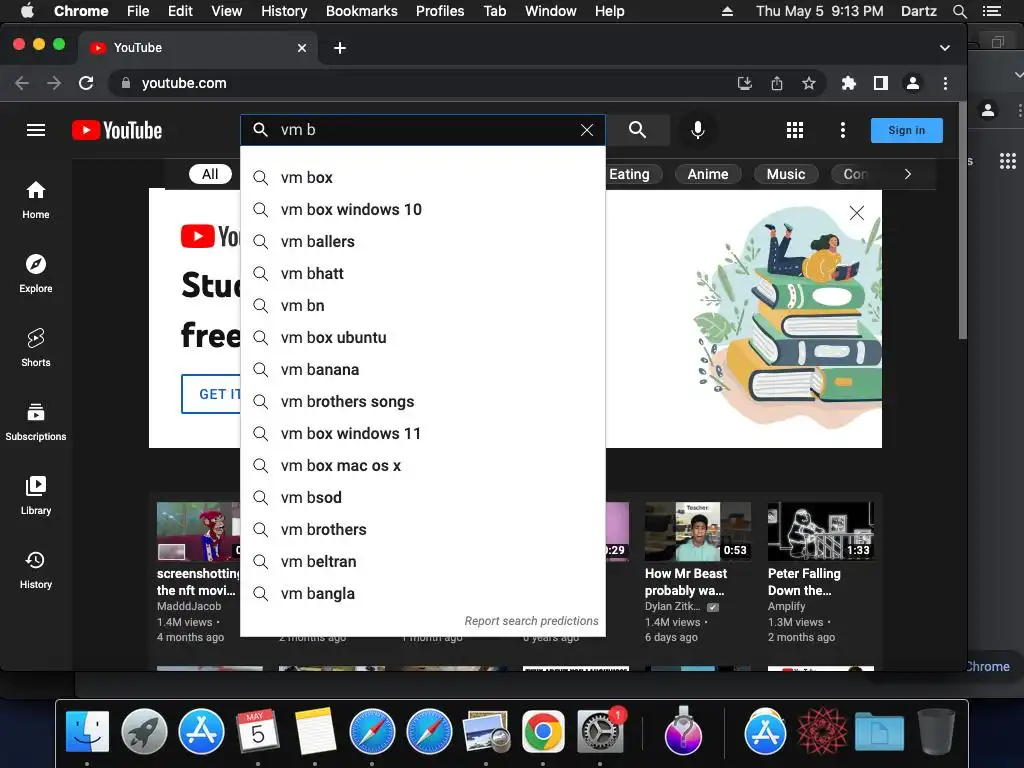Click Report search predictions link
This screenshot has width=1024, height=768.
[531, 621]
